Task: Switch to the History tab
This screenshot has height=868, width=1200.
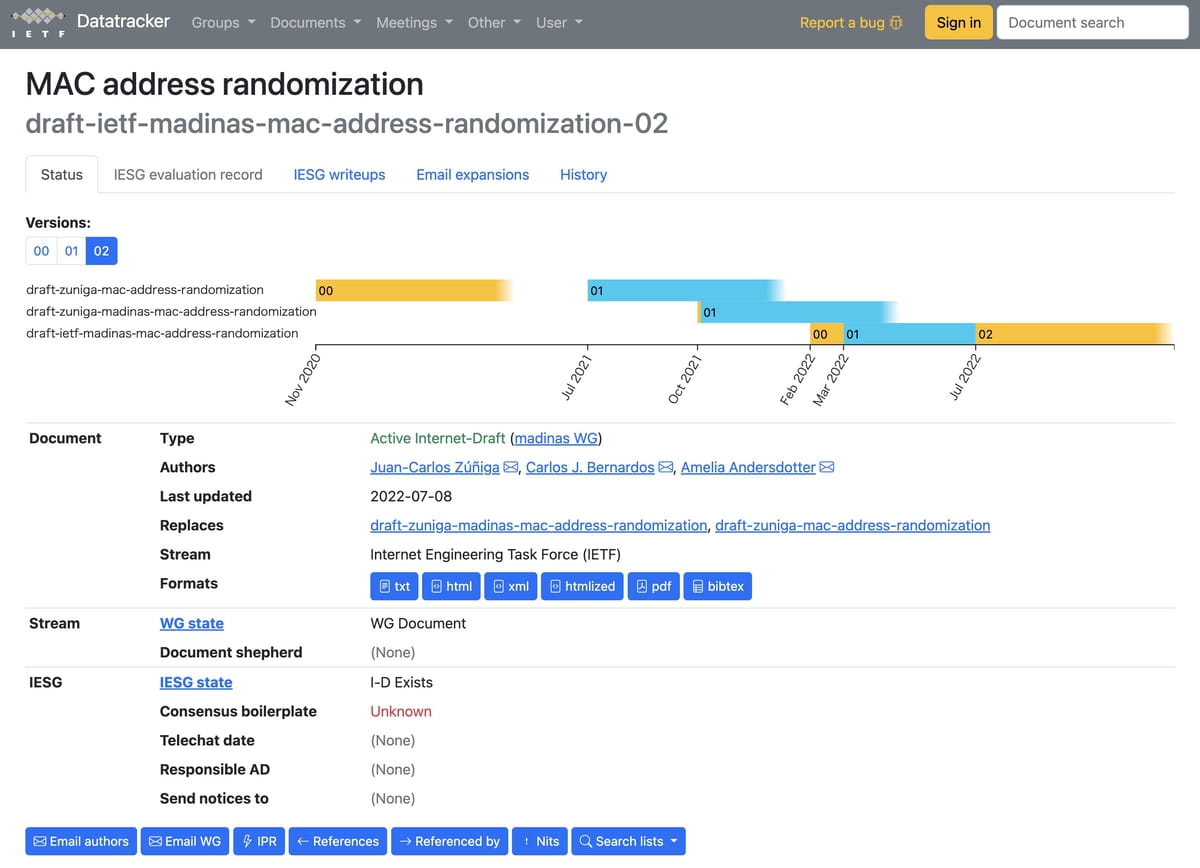Action: [x=584, y=174]
